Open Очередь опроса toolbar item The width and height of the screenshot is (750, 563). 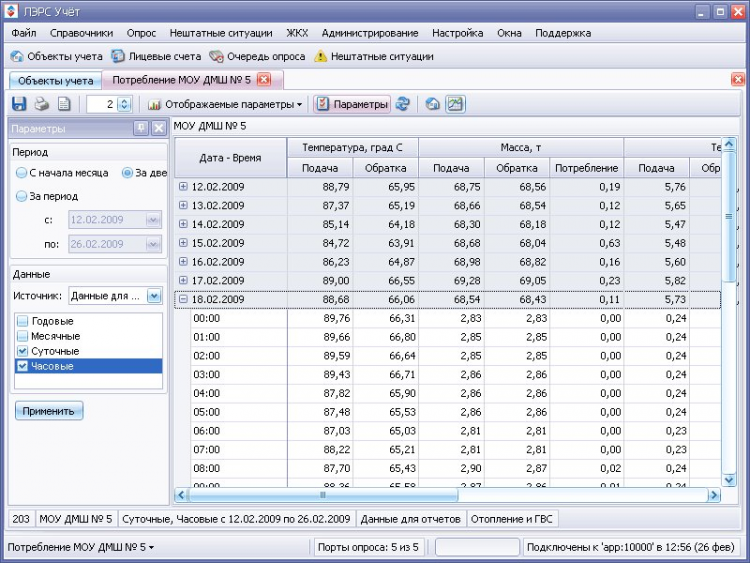tap(257, 57)
